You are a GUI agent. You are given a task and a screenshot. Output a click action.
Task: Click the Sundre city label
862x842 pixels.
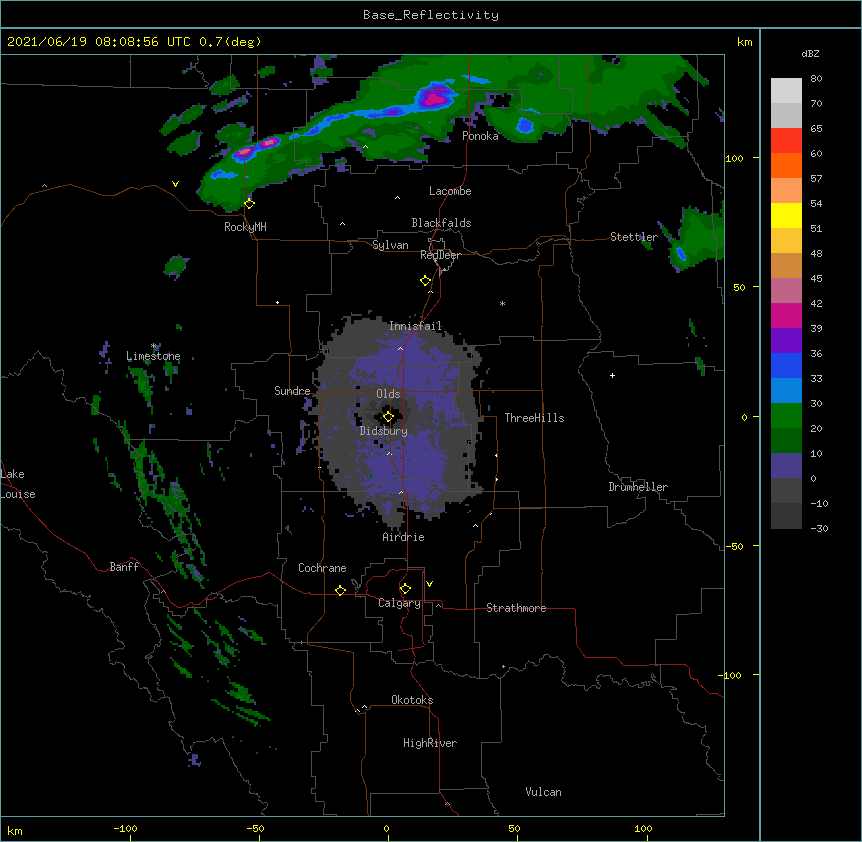[x=292, y=391]
